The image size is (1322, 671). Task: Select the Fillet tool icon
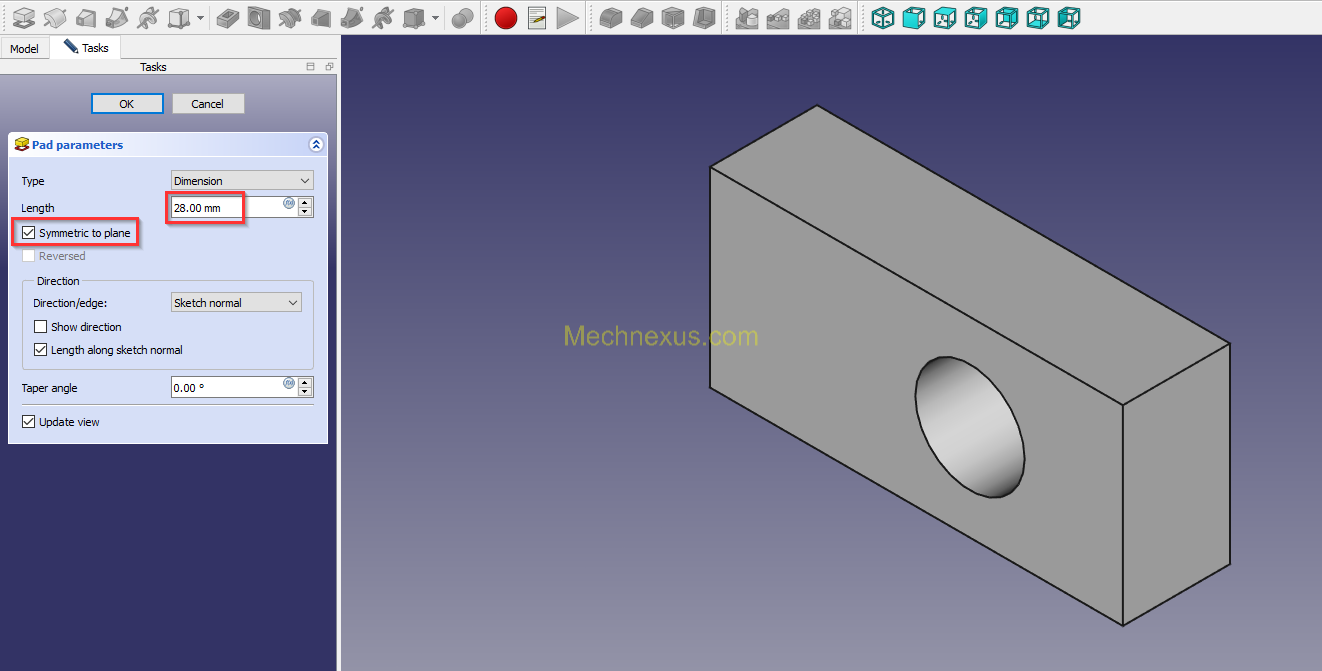(611, 17)
